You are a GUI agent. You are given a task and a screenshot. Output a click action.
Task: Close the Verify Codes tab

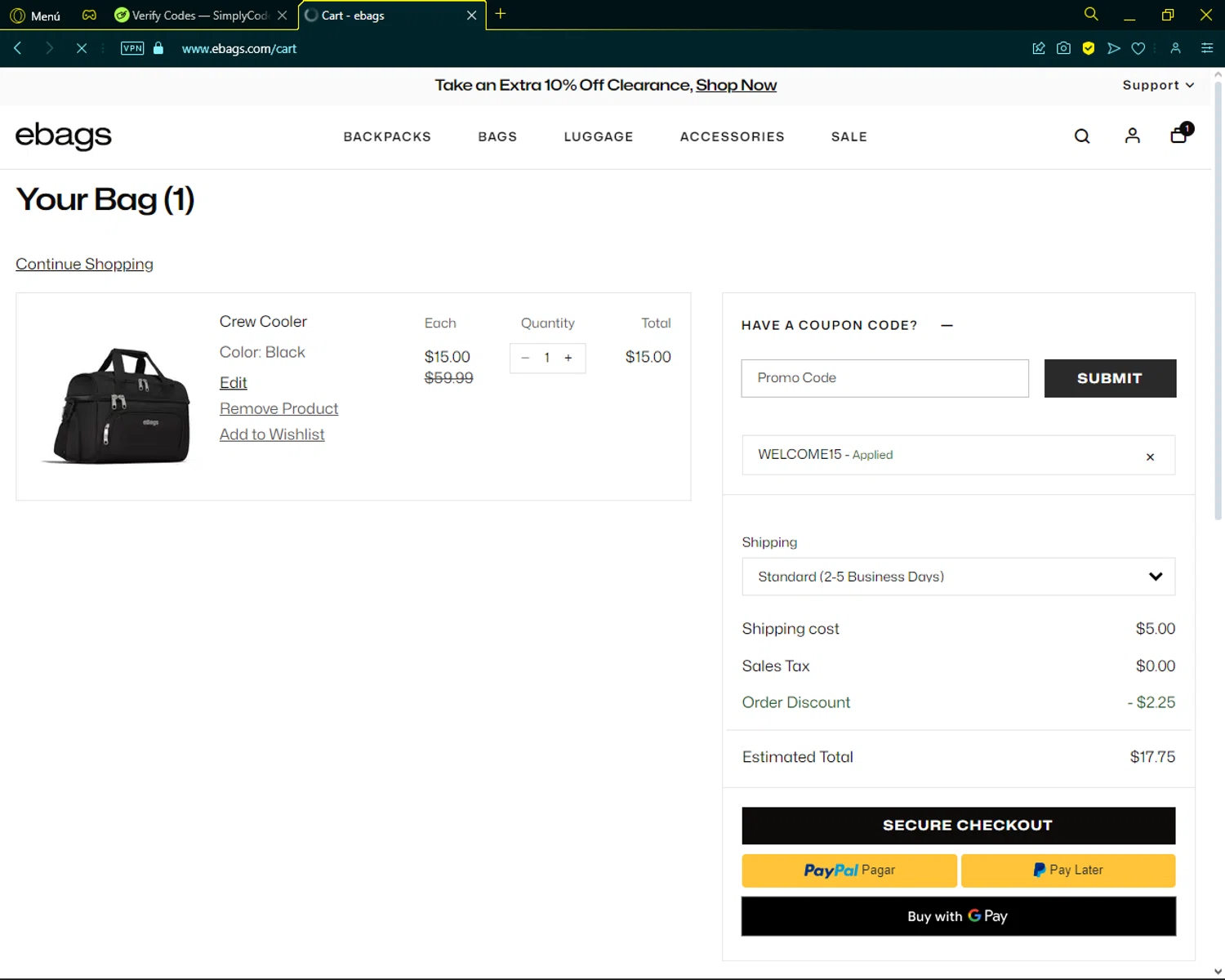coord(282,16)
